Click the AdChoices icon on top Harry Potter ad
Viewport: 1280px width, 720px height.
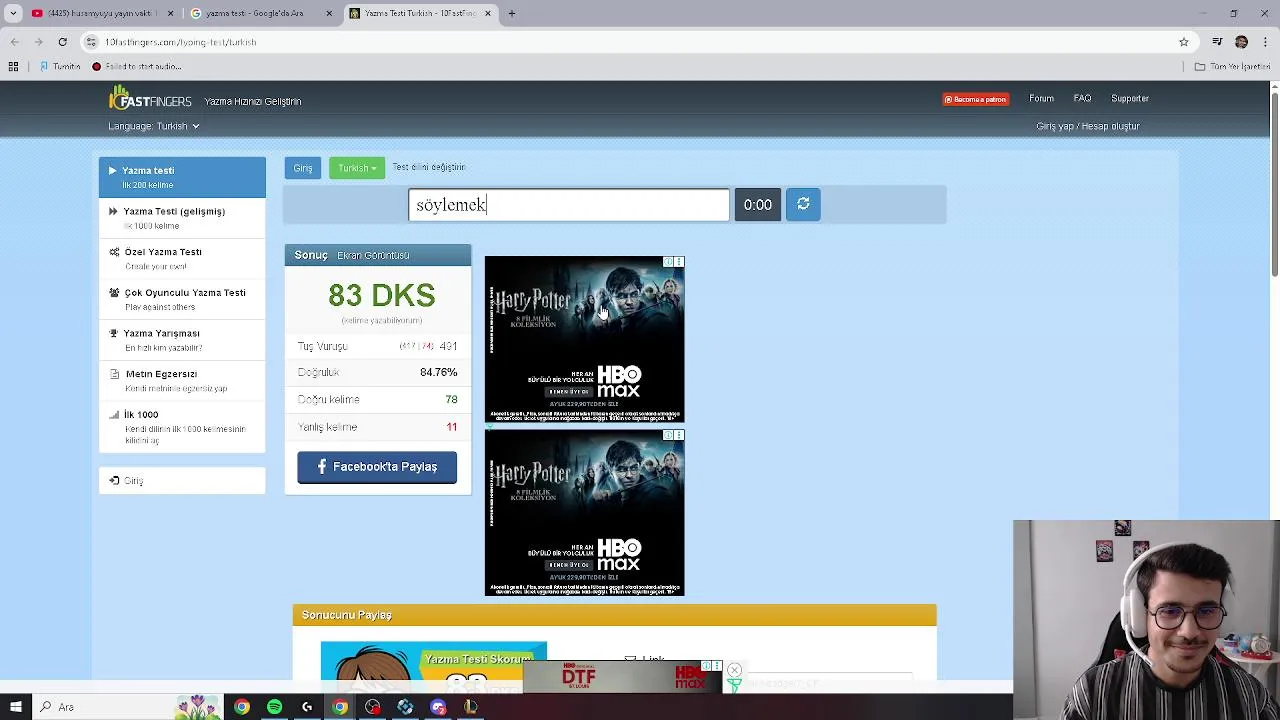point(668,262)
